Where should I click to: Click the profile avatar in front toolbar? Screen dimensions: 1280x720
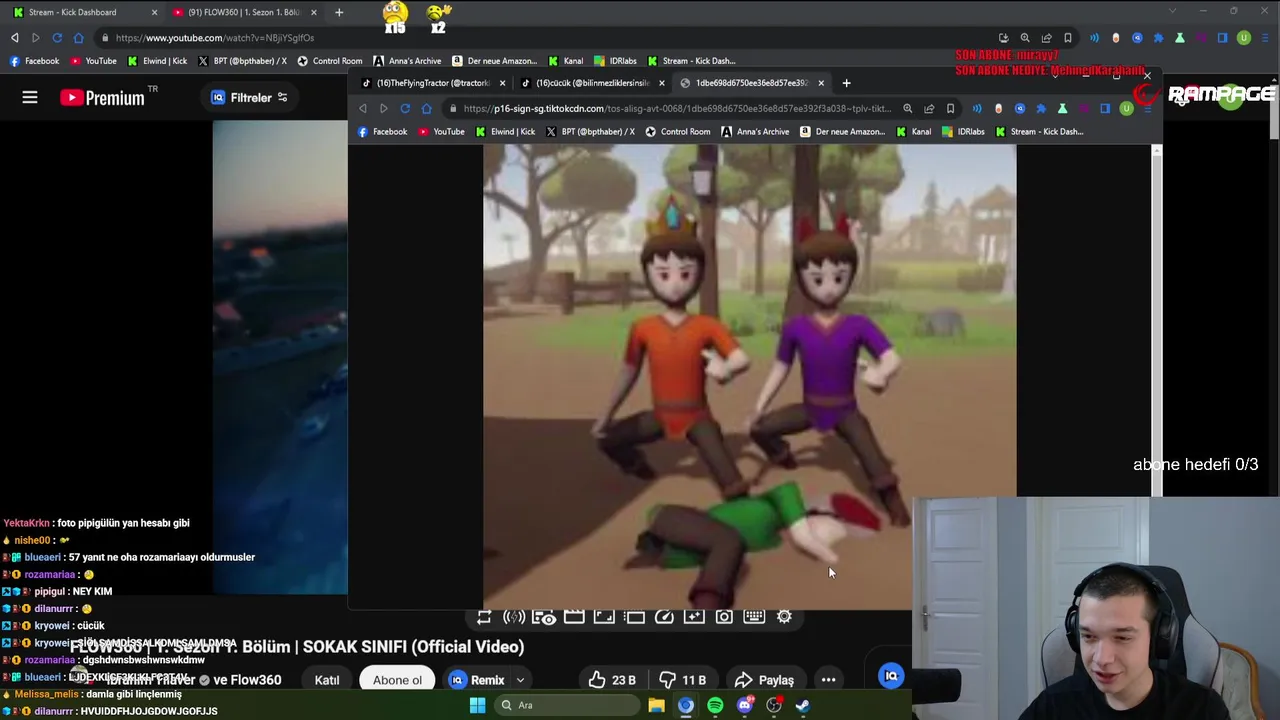(x=1126, y=108)
